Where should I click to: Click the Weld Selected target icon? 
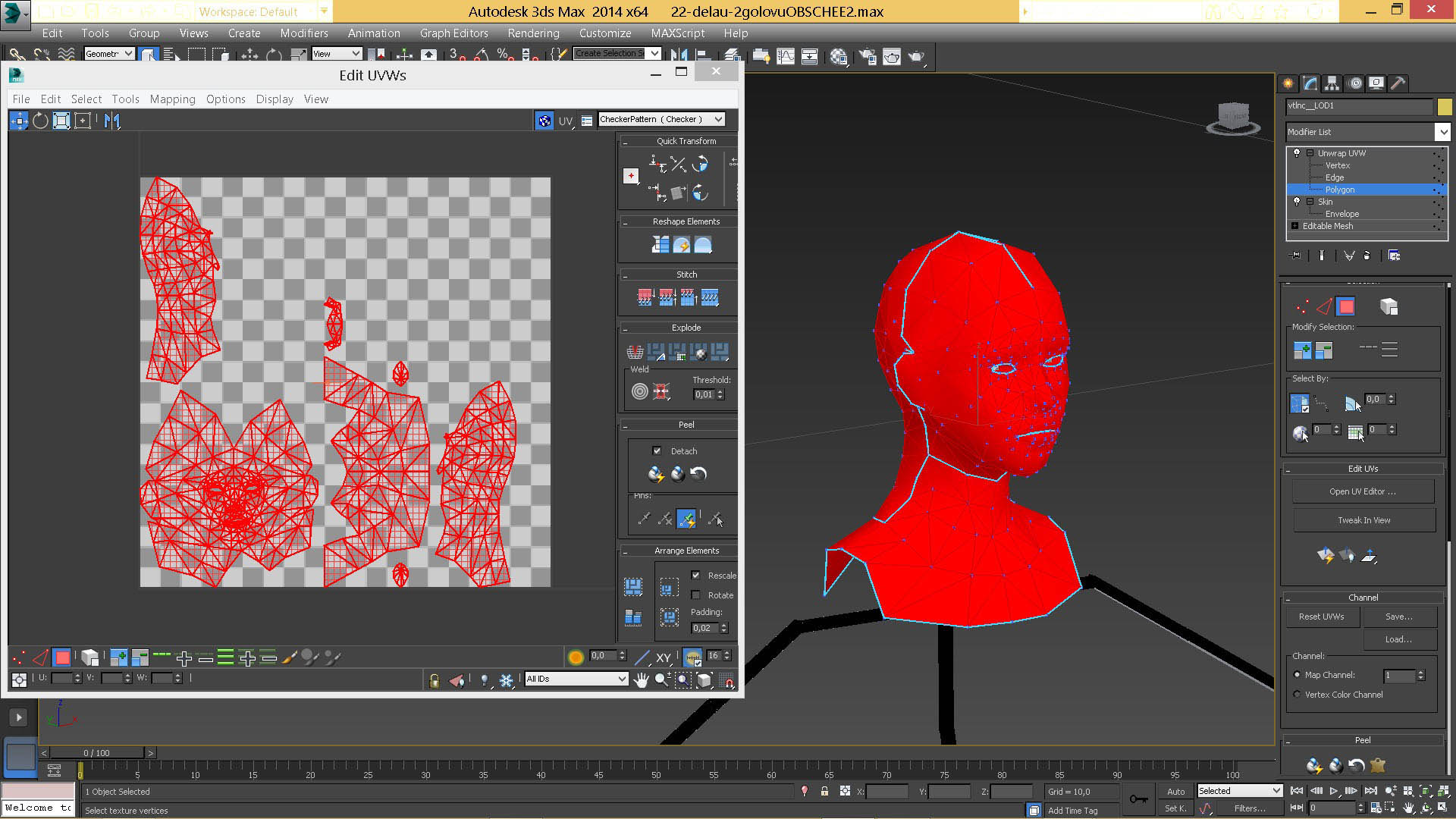tap(640, 391)
